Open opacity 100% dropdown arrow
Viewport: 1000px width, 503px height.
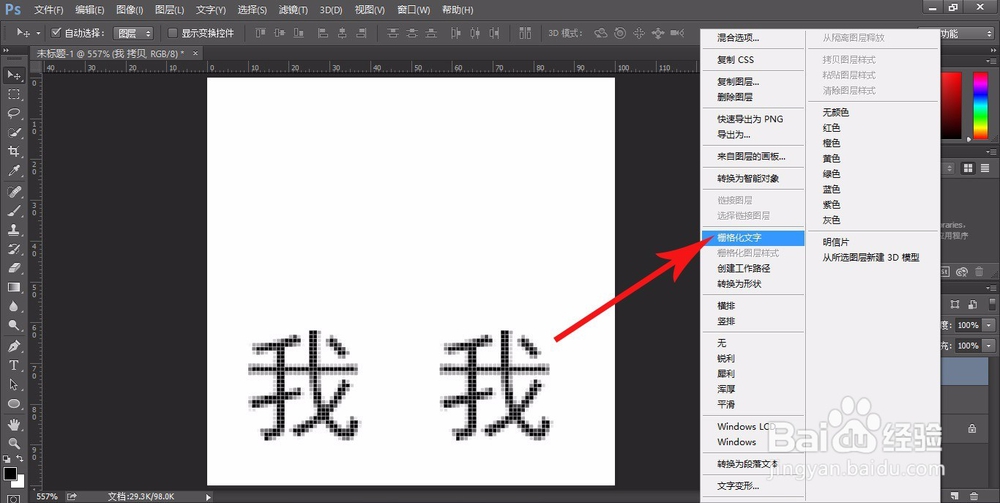989,325
